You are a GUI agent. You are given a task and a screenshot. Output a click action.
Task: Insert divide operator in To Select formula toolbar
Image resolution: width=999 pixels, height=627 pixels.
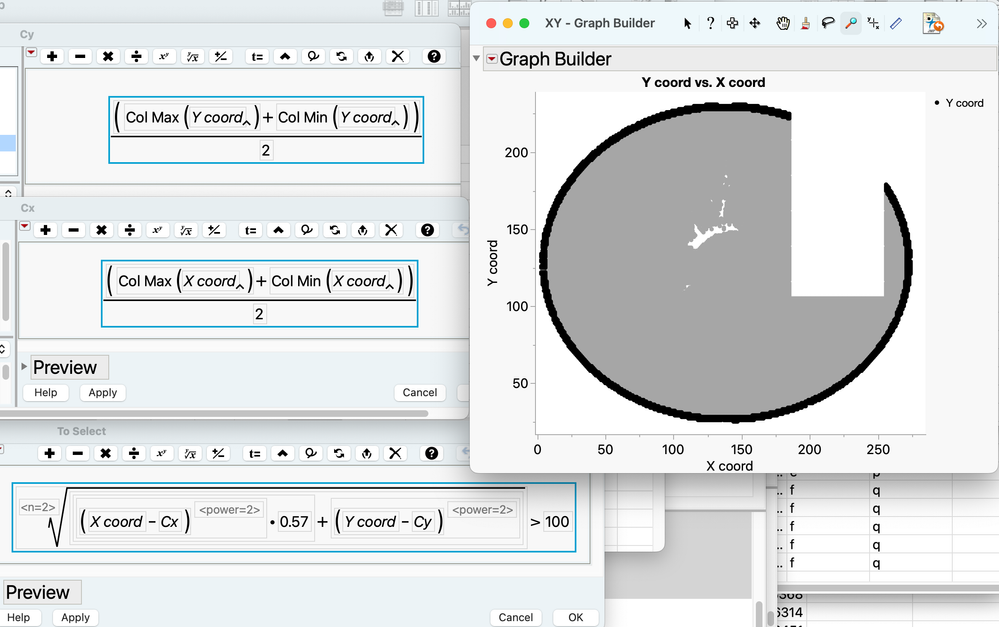coord(134,454)
